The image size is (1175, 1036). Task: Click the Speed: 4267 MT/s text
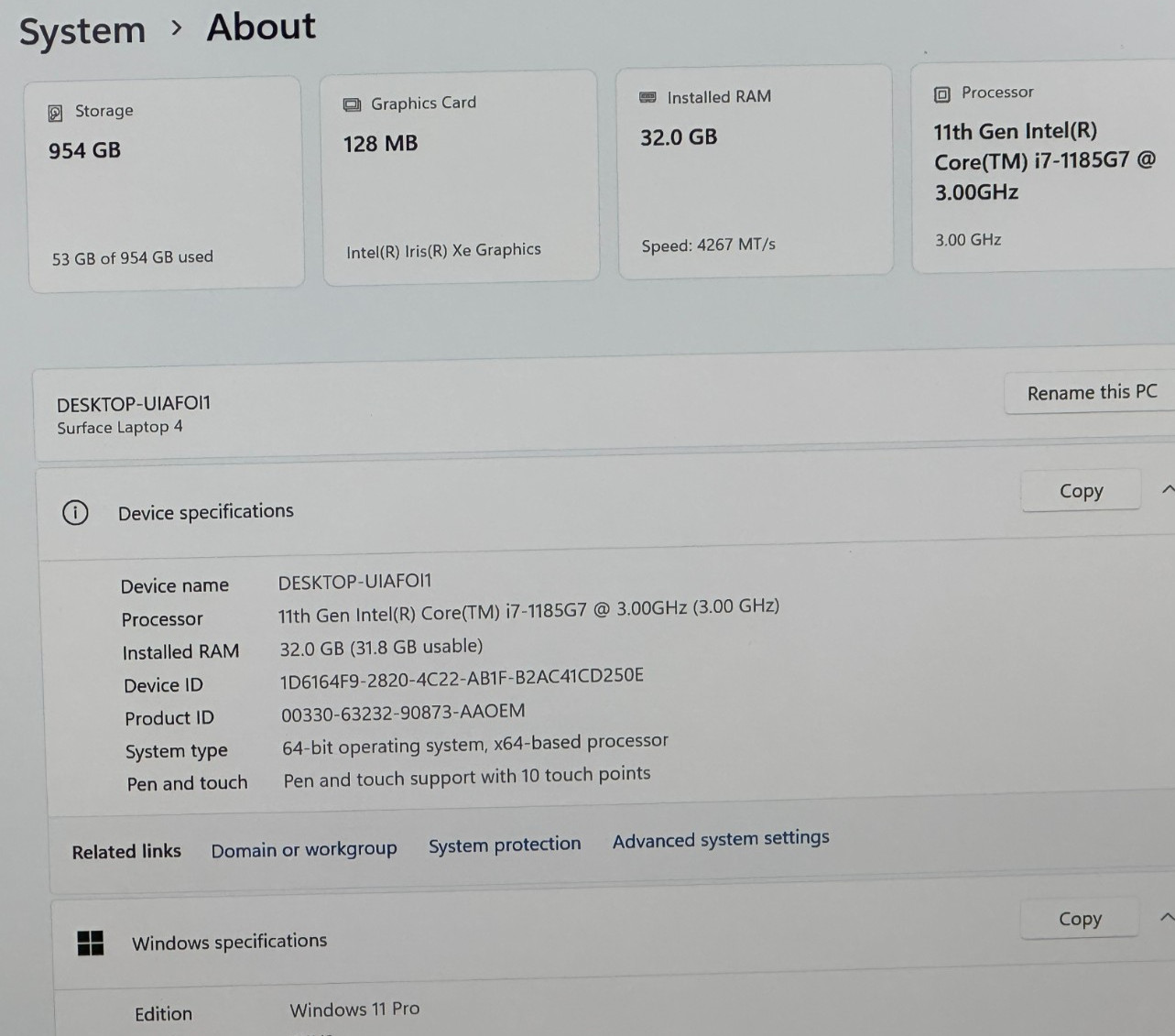[708, 245]
